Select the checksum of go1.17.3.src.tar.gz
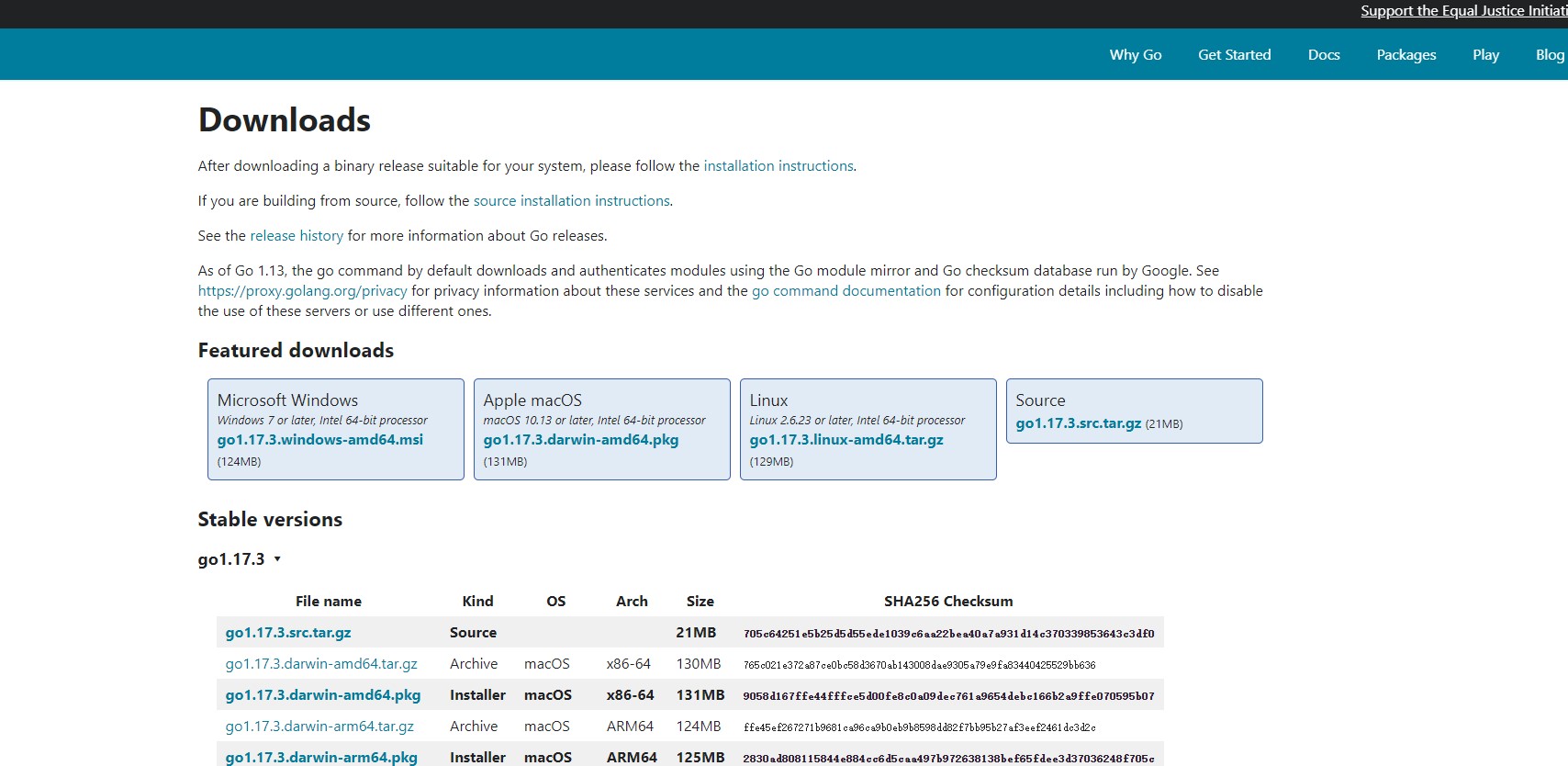Screen dimensions: 1568x766 click(948, 634)
